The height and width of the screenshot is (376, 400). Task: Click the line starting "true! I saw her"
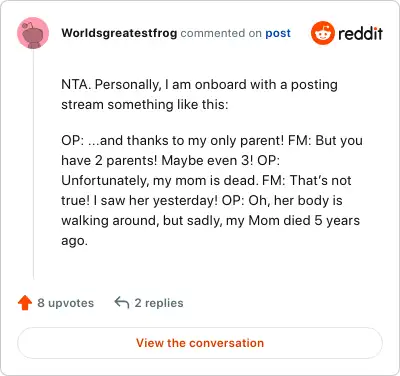[202, 201]
